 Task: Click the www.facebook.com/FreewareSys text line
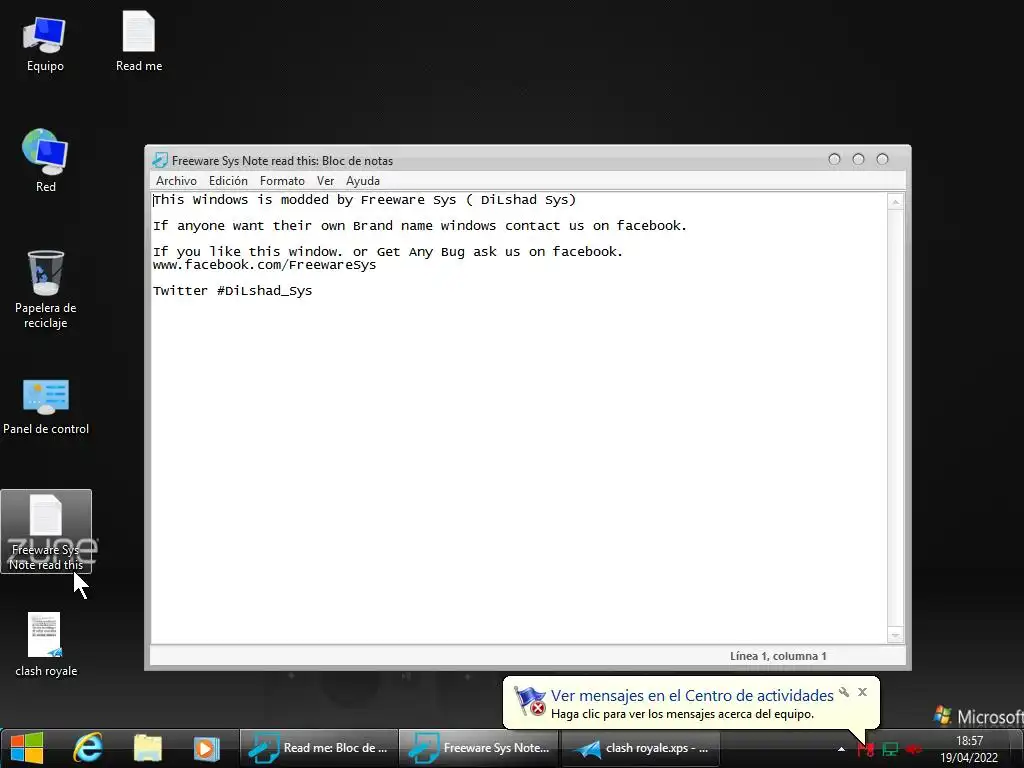(264, 265)
